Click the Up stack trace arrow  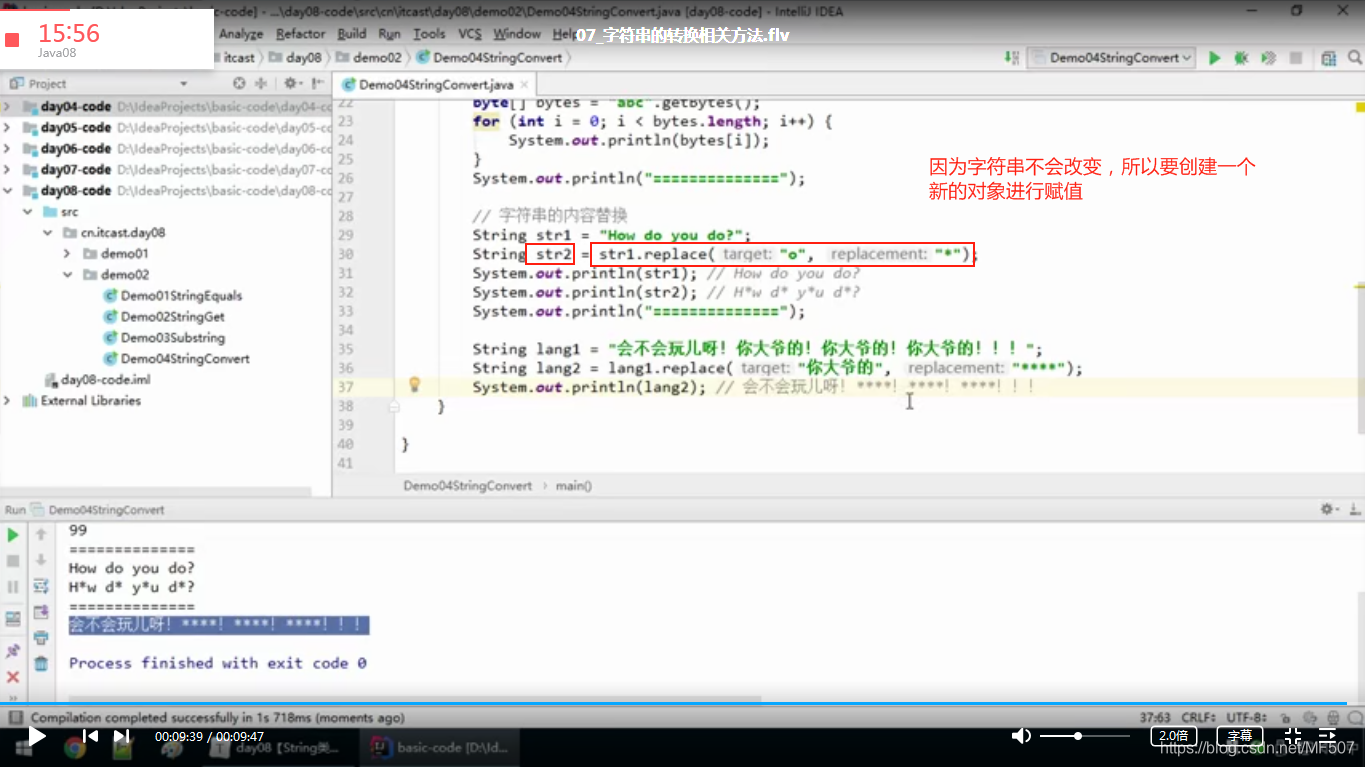(41, 536)
